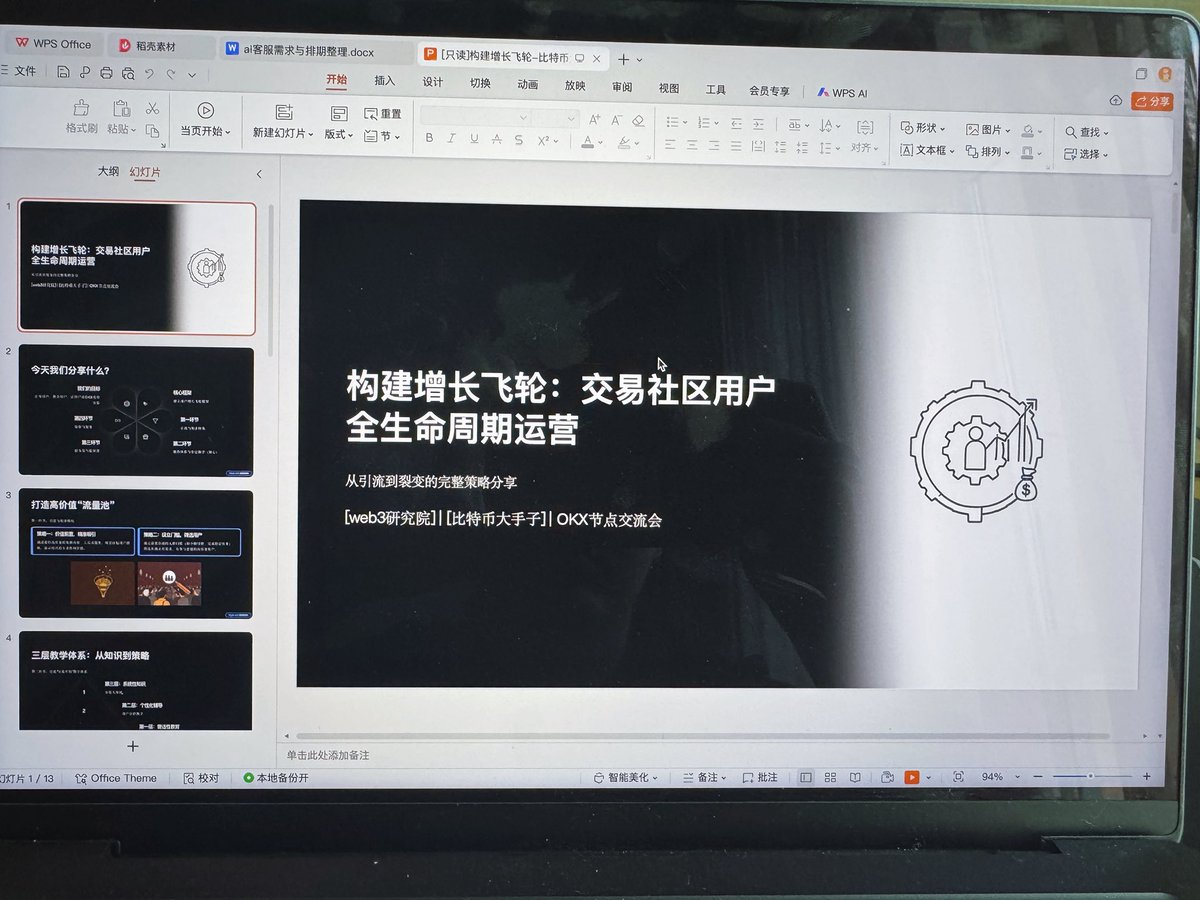Select slide 3 thumbnail in the panel

tap(137, 550)
